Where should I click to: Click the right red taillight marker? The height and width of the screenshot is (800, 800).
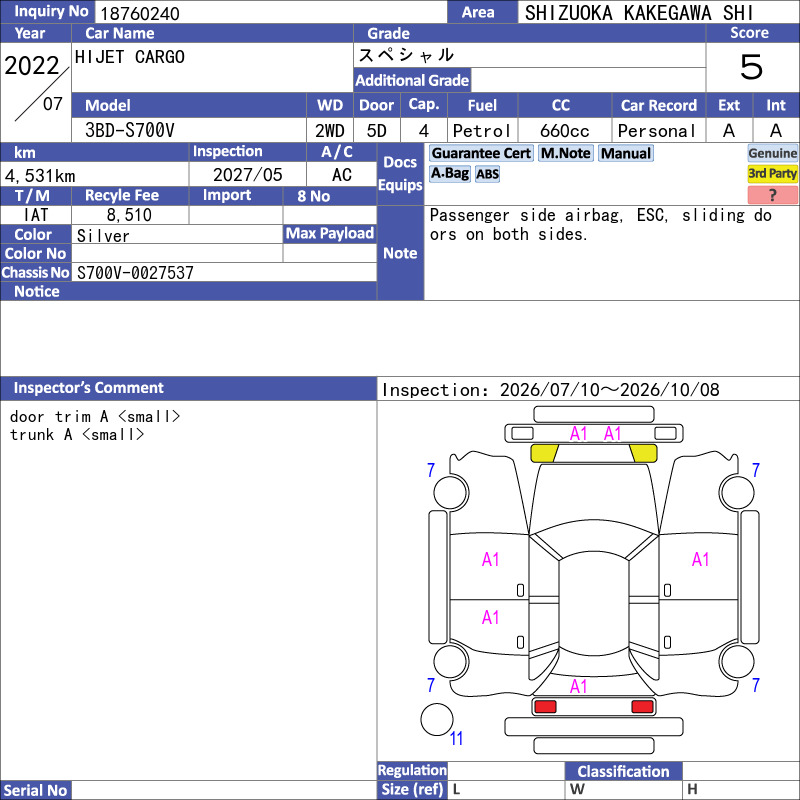(x=642, y=706)
